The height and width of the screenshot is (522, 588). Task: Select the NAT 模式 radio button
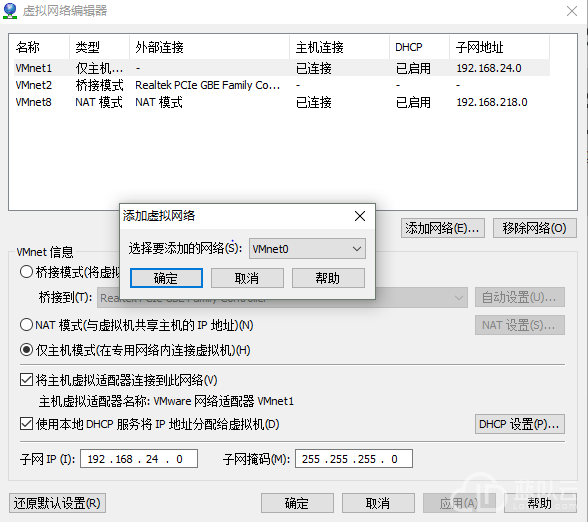[26, 325]
